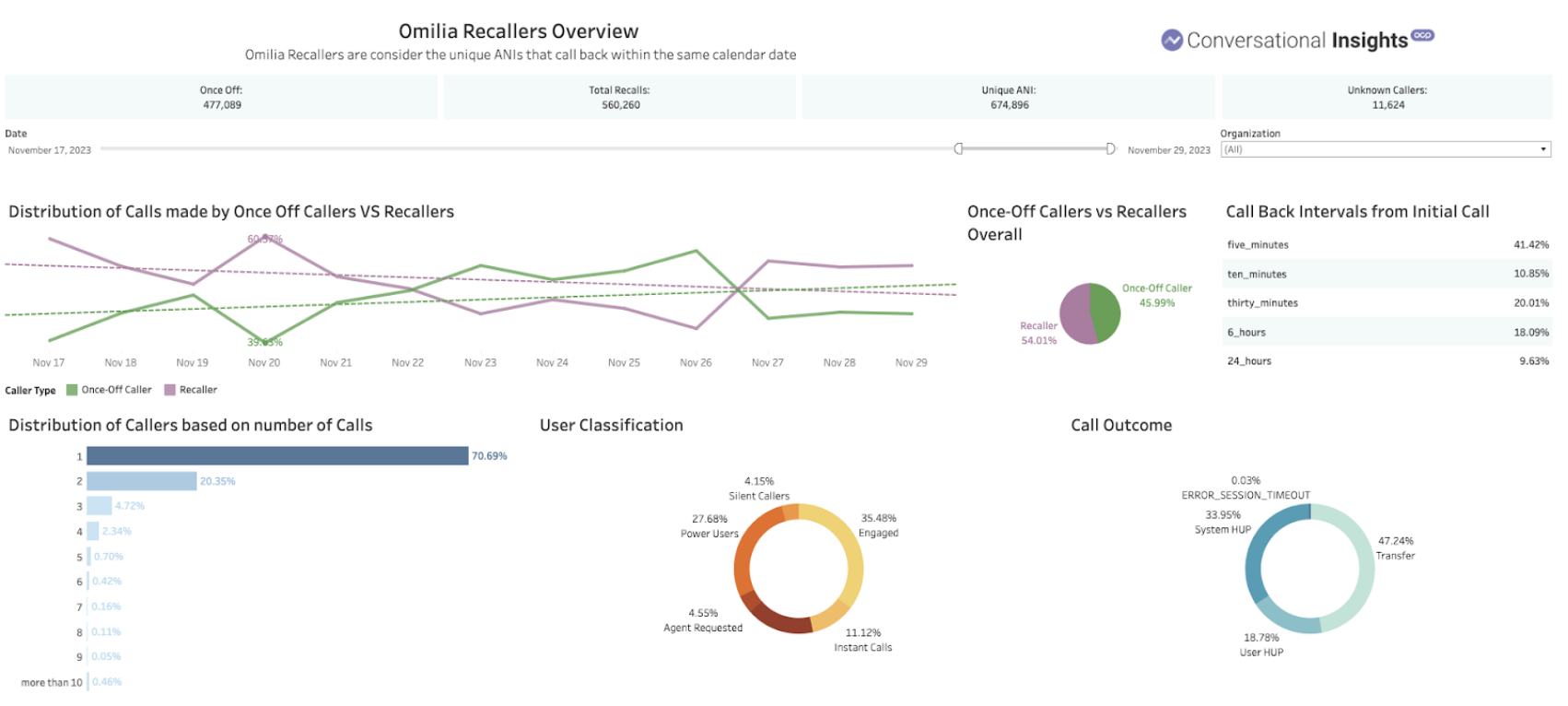Image resolution: width=1568 pixels, height=706 pixels.
Task: Select the 24_hours interval row
Action: point(1387,361)
